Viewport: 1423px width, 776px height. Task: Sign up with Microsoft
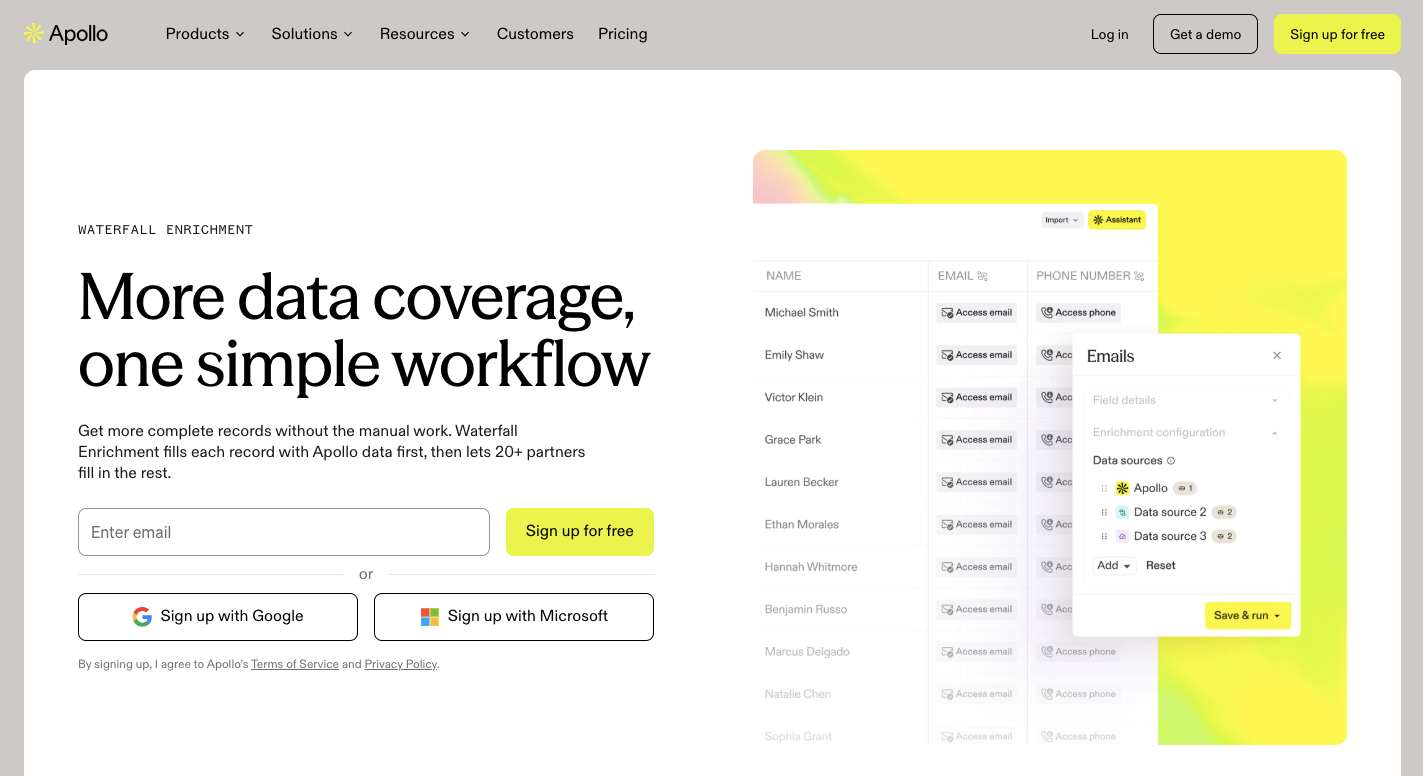click(514, 617)
